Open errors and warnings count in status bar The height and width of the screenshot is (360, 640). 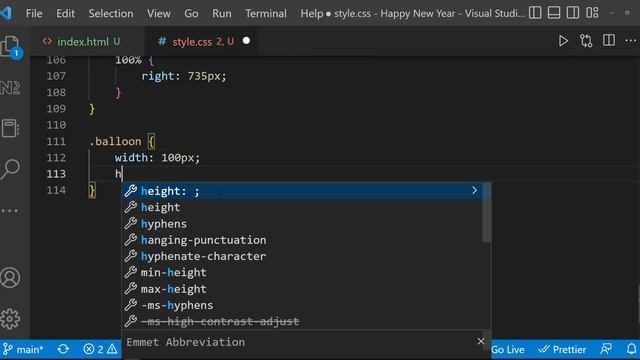(x=100, y=350)
